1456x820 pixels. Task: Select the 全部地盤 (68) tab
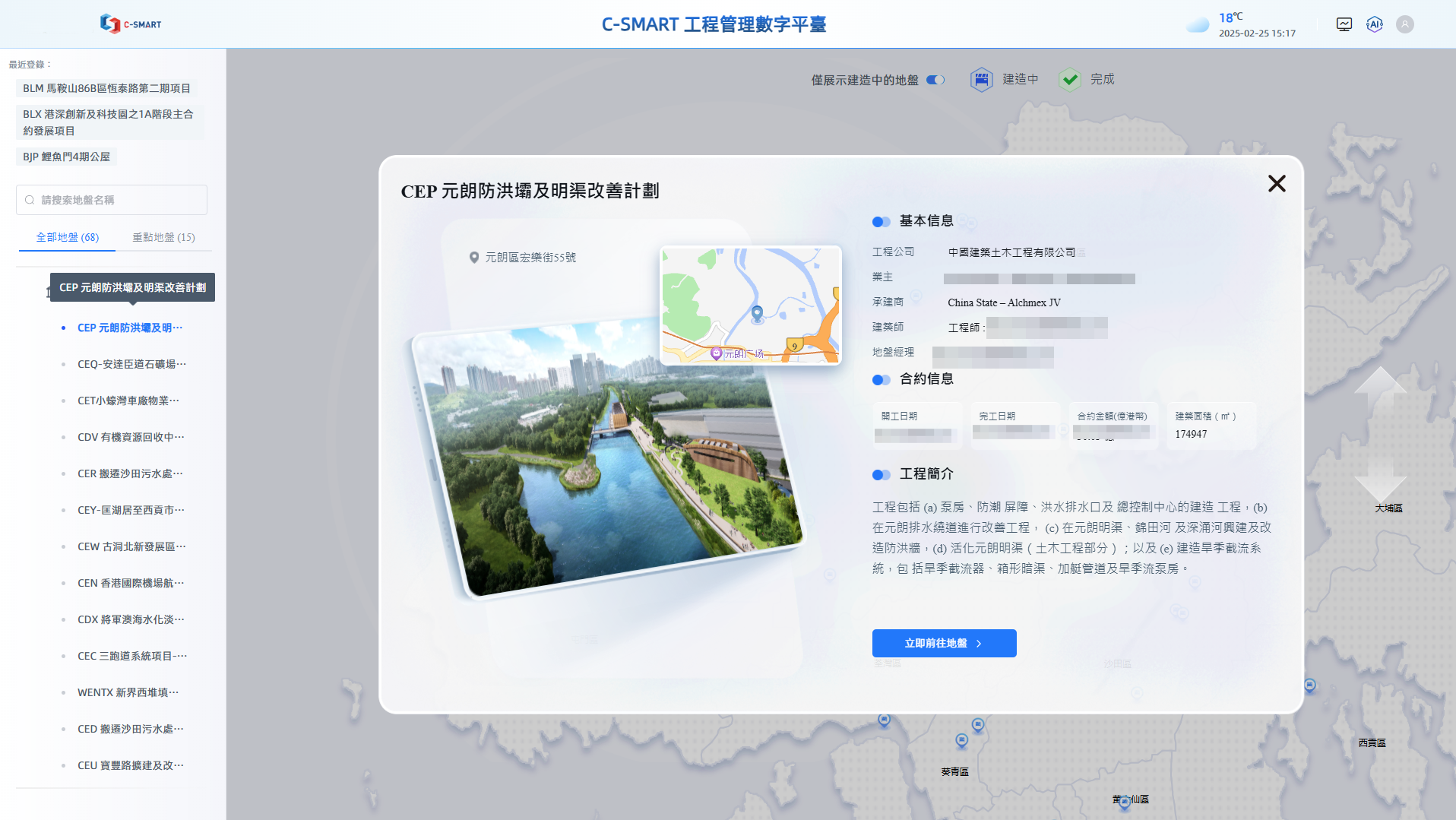68,237
